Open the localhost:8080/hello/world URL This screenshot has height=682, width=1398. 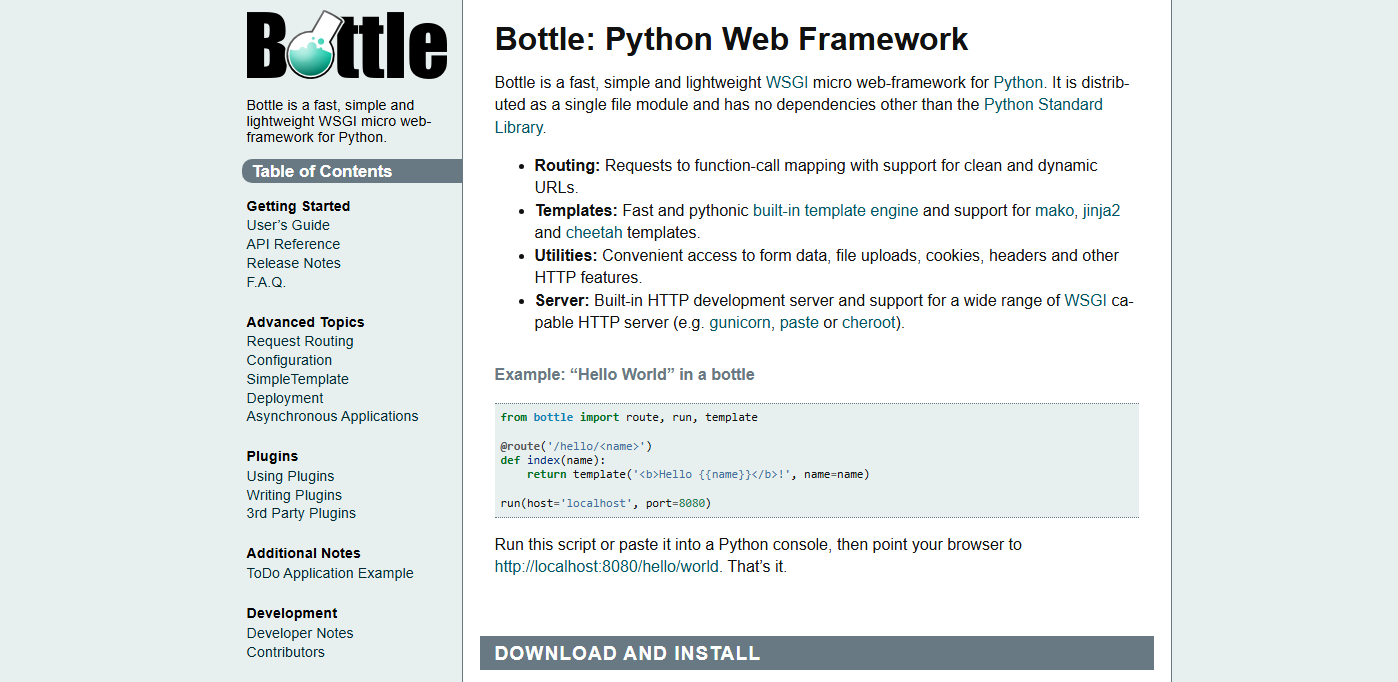pos(607,566)
